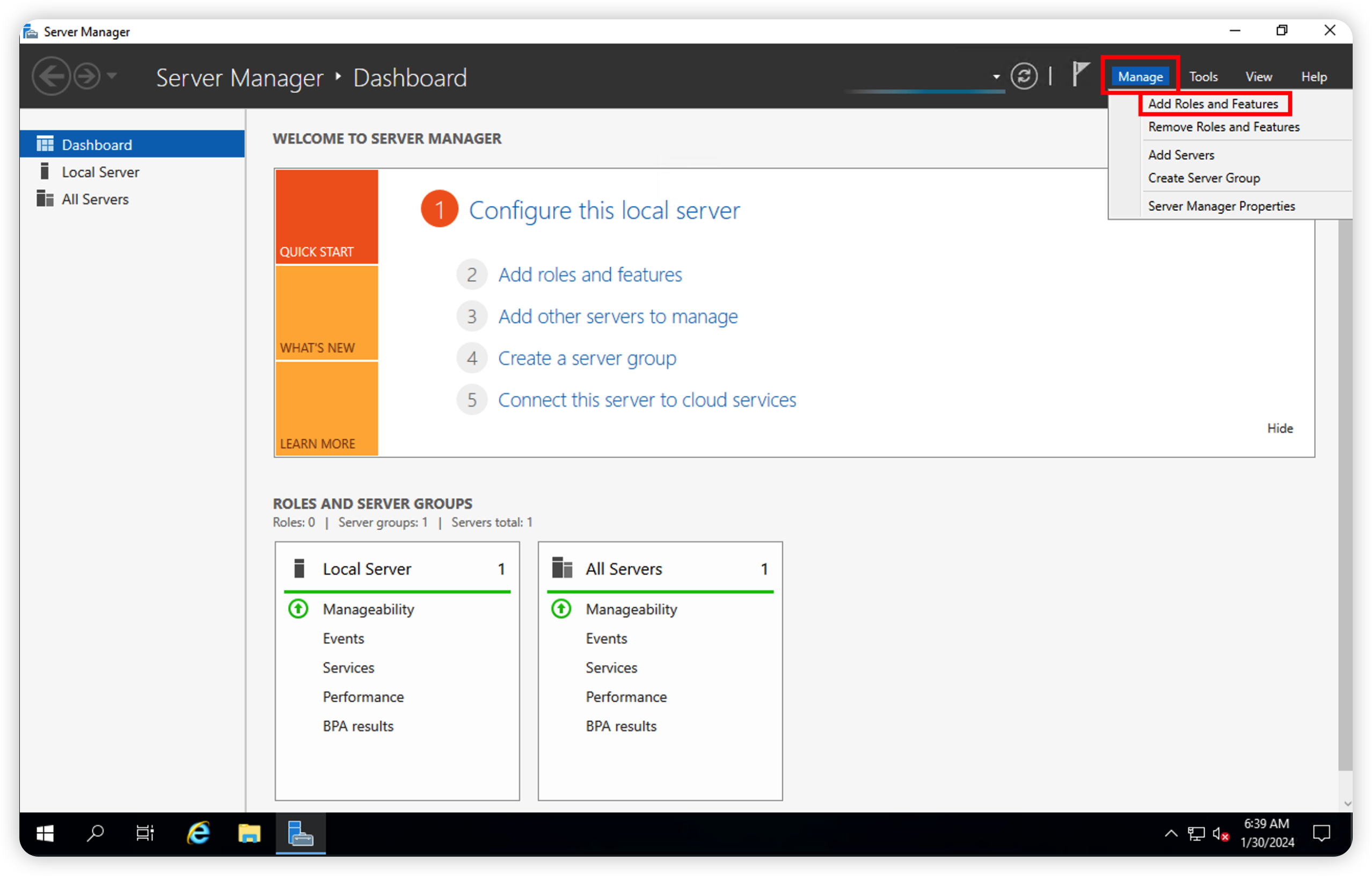This screenshot has width=1372, height=876.
Task: Click the Local Server icon in sidebar
Action: click(45, 172)
